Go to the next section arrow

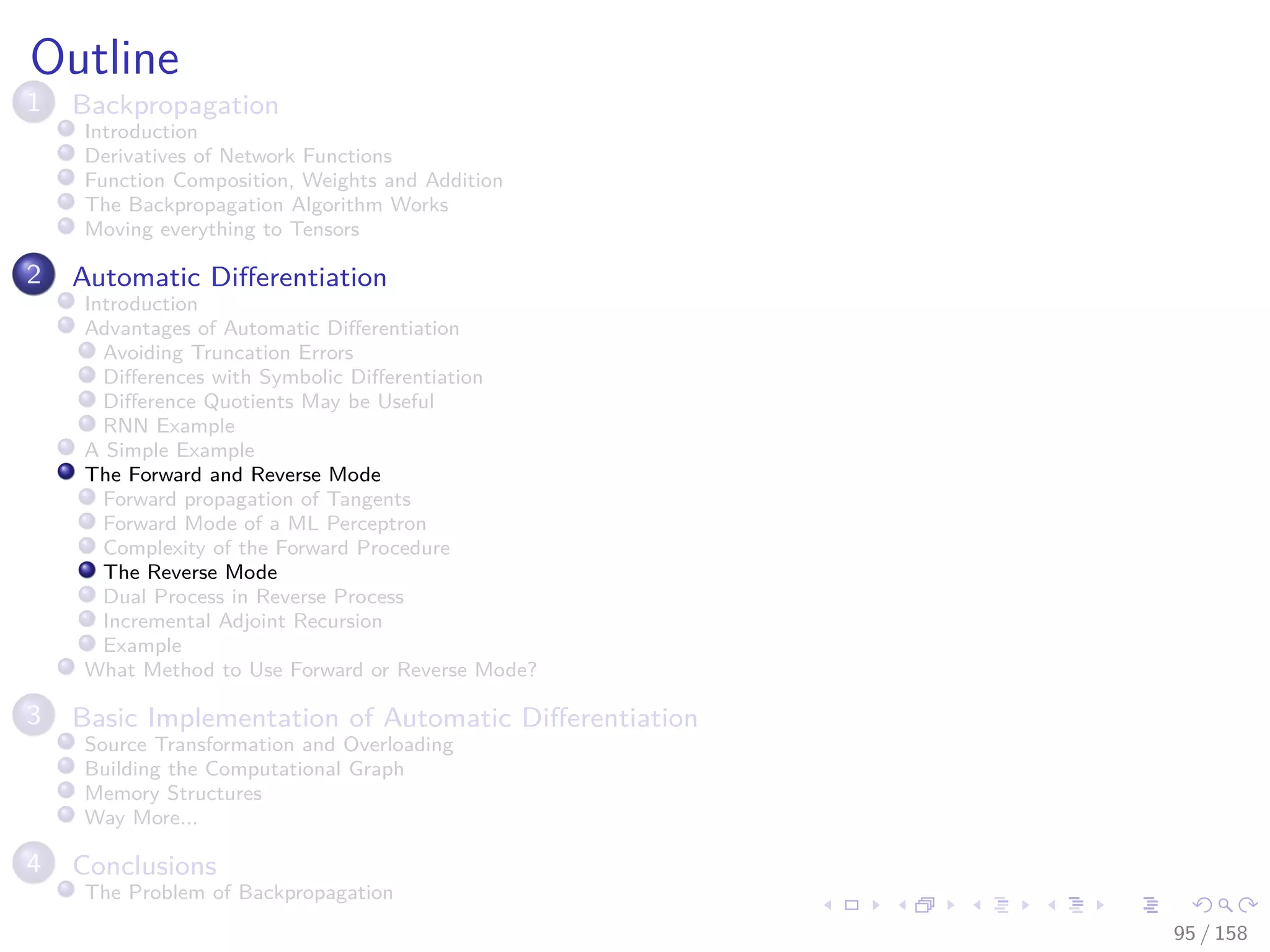click(x=1100, y=905)
